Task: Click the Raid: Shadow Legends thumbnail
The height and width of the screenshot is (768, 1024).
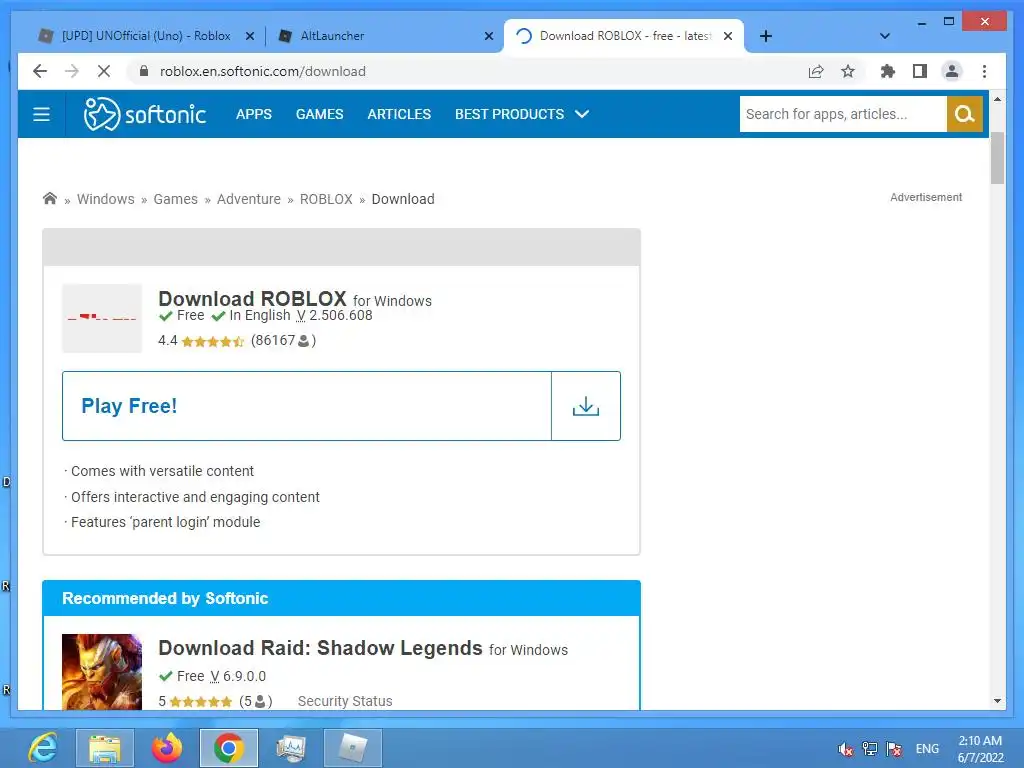Action: (102, 672)
